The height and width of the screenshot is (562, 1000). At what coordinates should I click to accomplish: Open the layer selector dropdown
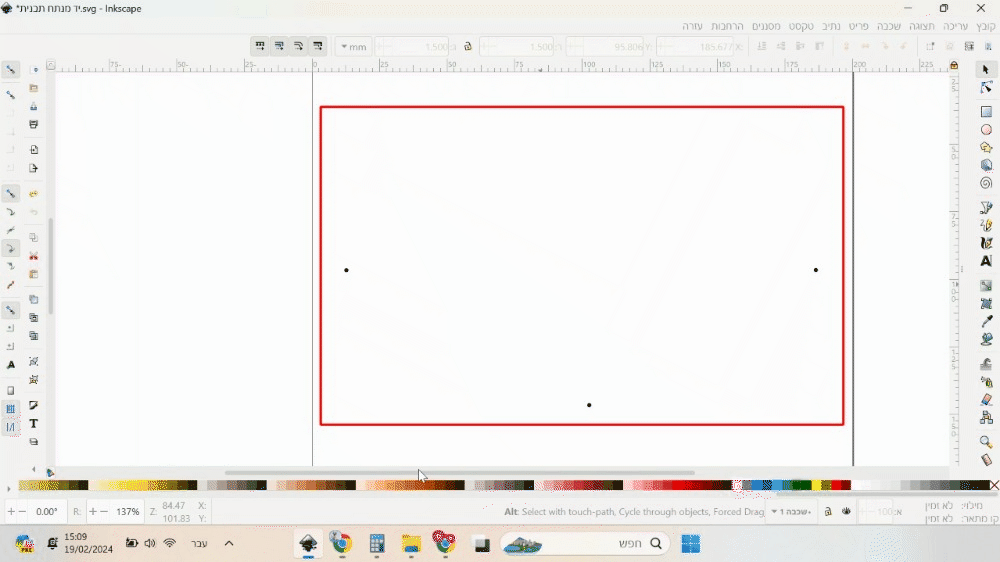791,512
